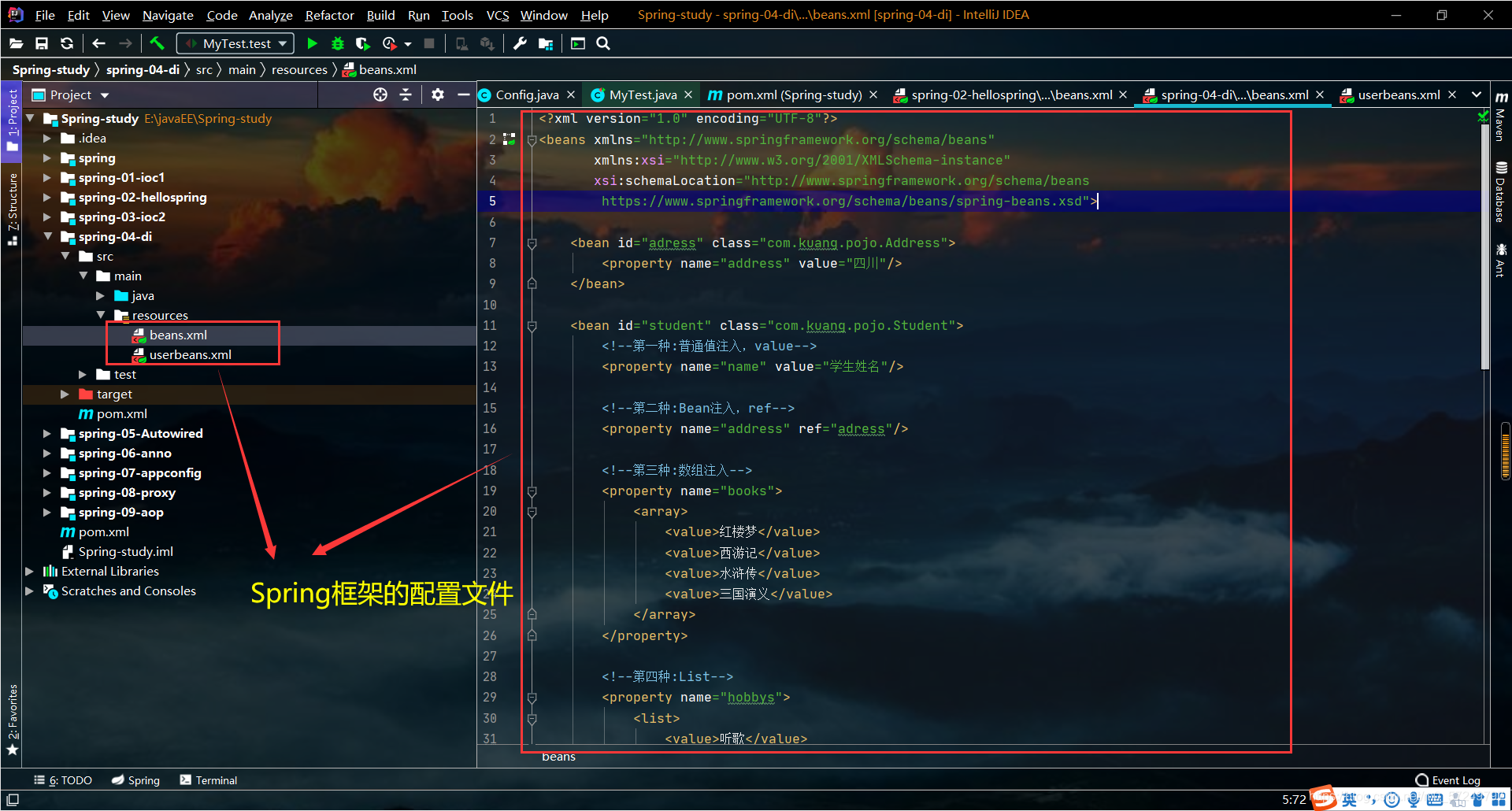Screen dimensions: 1512x811
Task: Toggle the Database side tool window
Action: coord(1501,192)
